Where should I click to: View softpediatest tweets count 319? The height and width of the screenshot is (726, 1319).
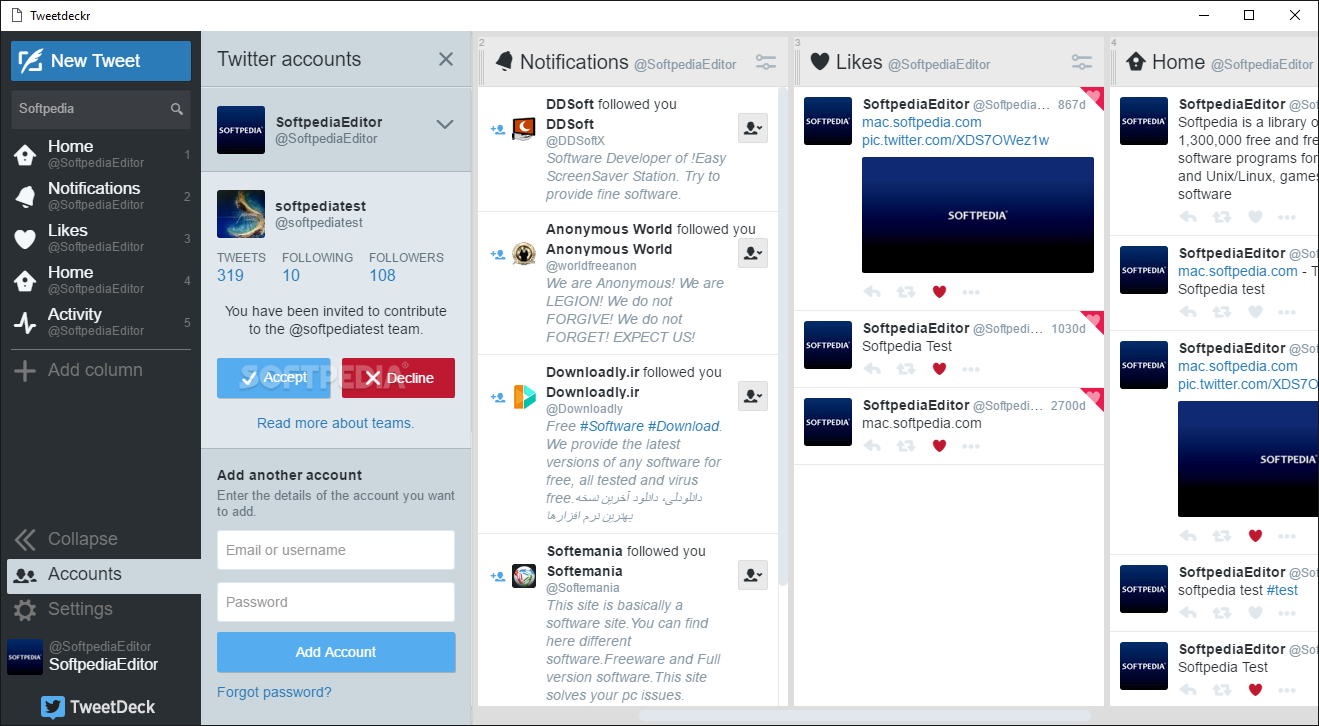click(241, 267)
